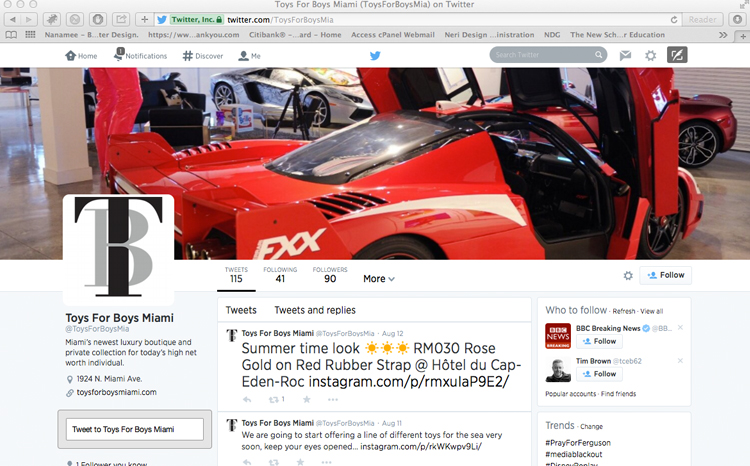This screenshot has height=466, width=750.
Task: Open the Safari Reader button
Action: [702, 20]
